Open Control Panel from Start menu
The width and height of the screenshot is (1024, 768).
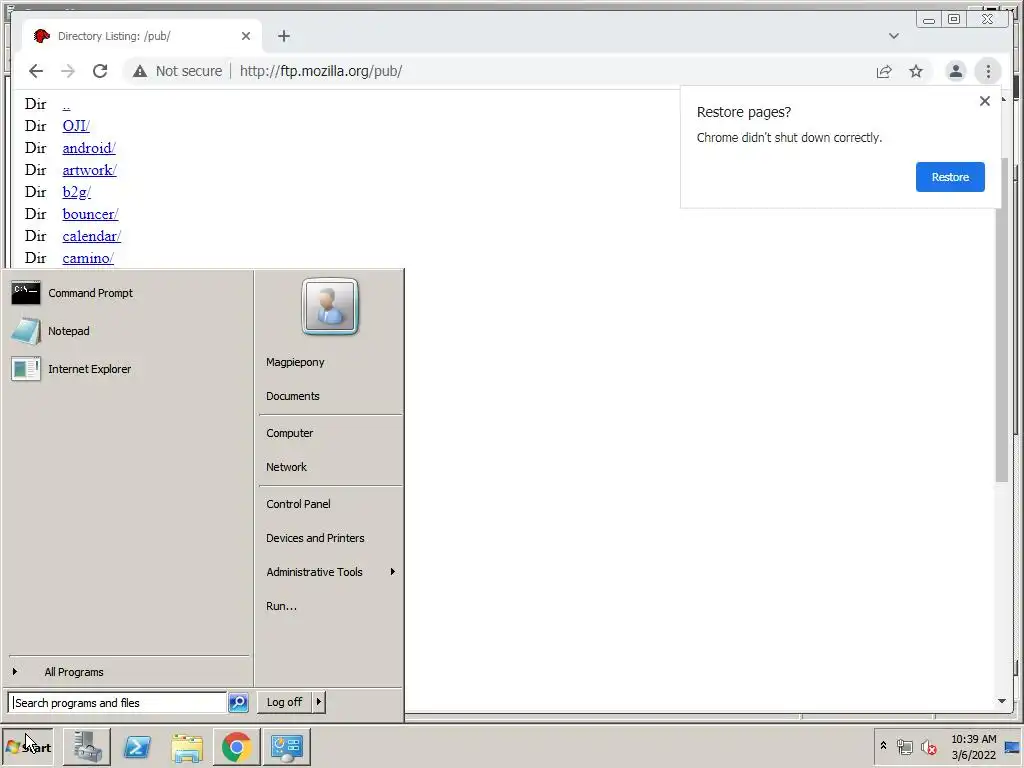(x=298, y=504)
